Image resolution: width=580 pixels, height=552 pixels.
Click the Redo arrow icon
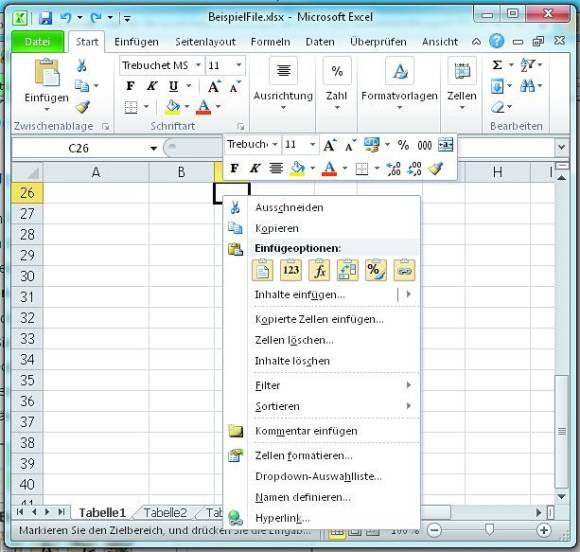click(96, 17)
